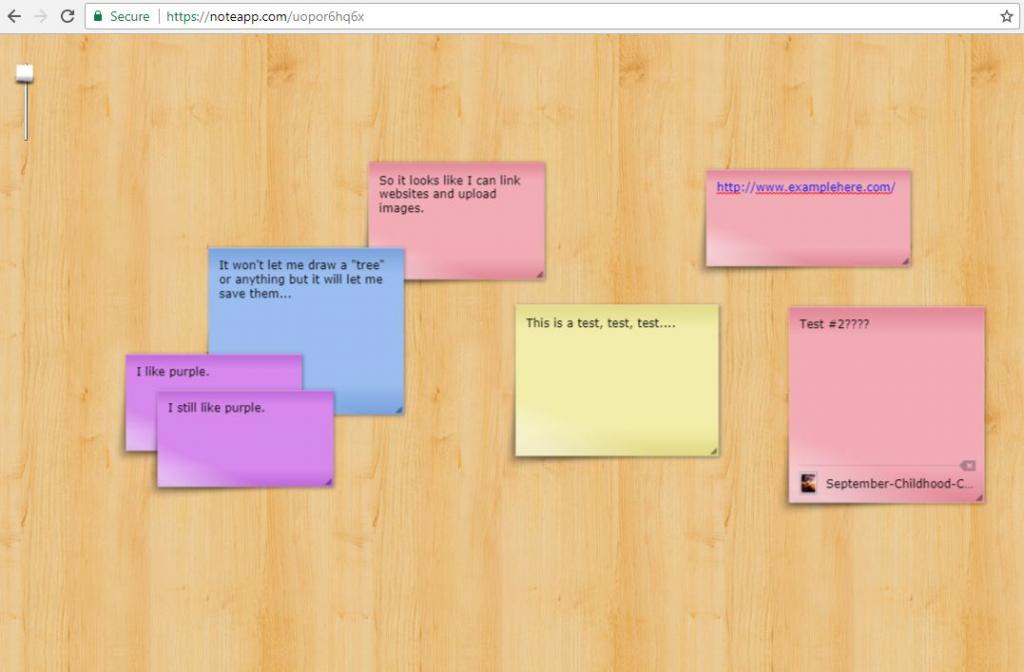Click the browser forward arrow
The width and height of the screenshot is (1024, 672).
pos(41,16)
